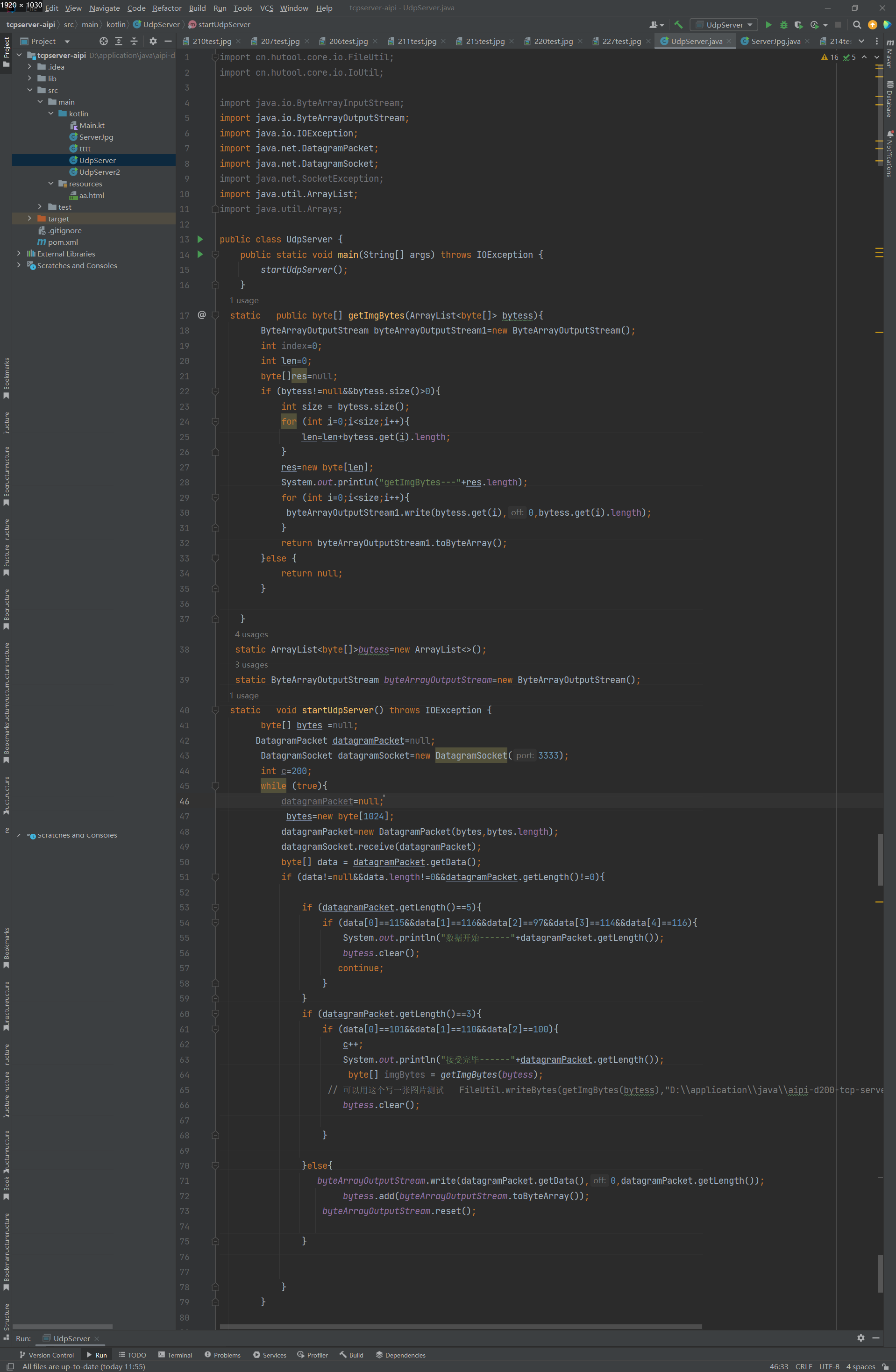This screenshot has width=896, height=1372.
Task: Open the Database tool window
Action: click(889, 99)
